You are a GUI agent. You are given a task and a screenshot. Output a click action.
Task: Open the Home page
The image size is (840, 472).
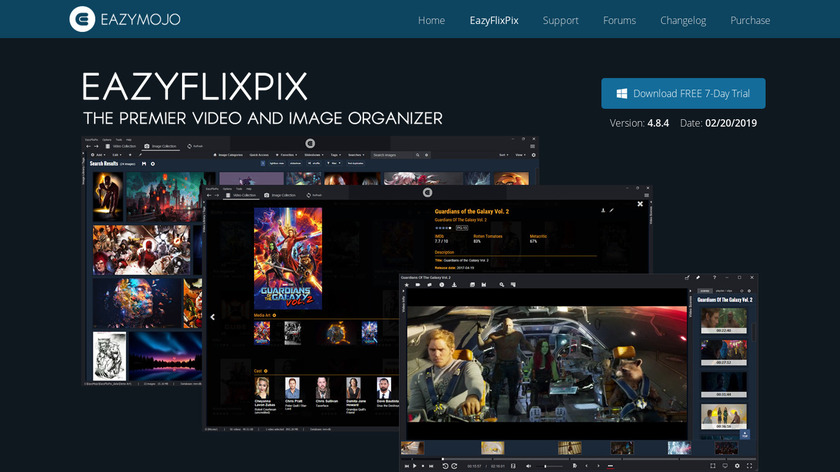coord(431,20)
